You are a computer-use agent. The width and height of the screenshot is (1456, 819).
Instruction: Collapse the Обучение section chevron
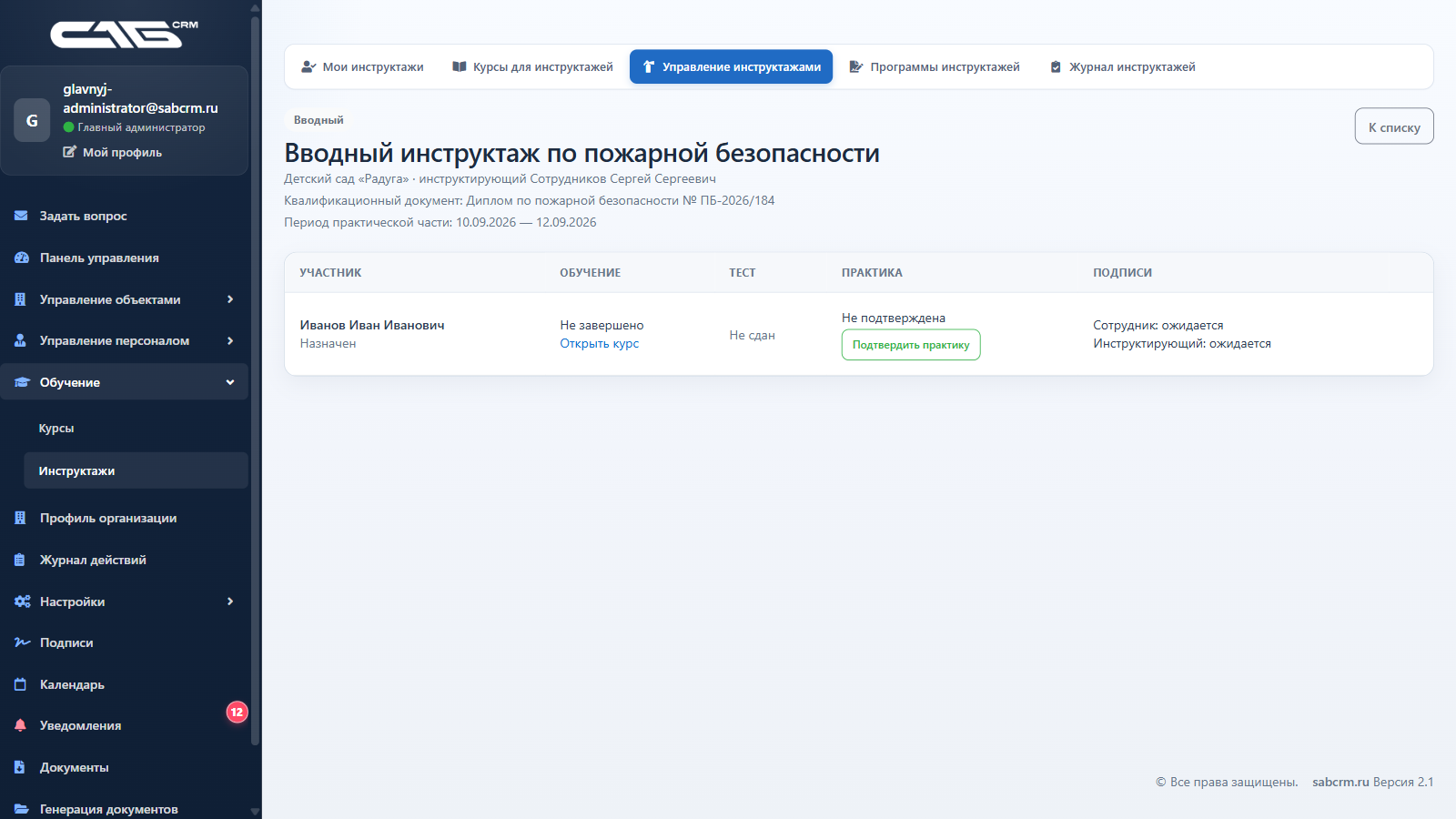coord(230,382)
